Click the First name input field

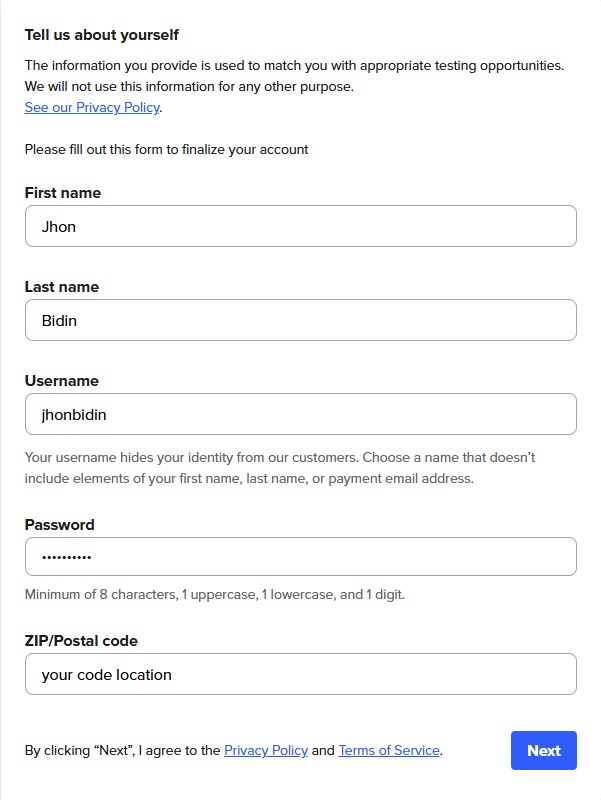pos(300,226)
